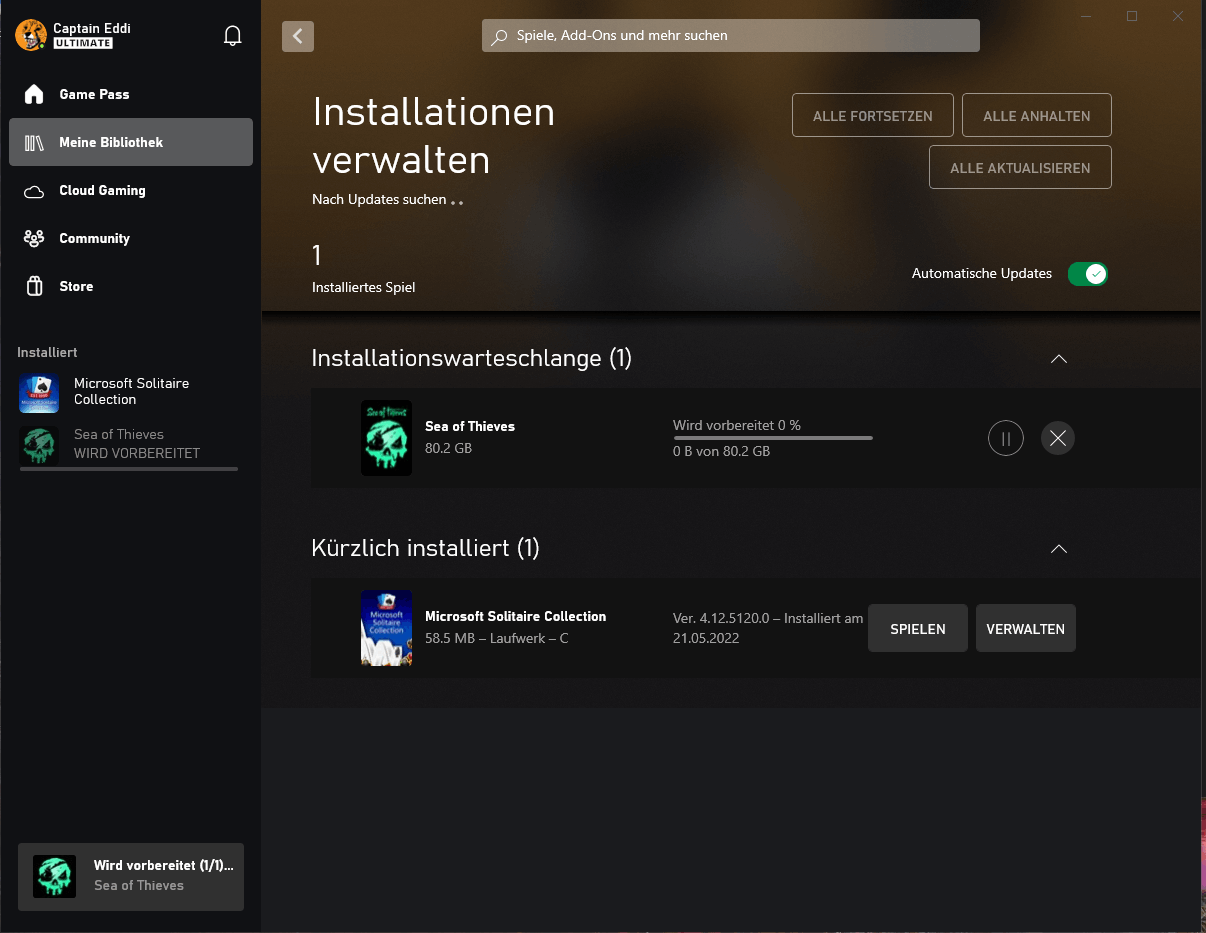Cancel the Sea of Thieves installation
This screenshot has width=1206, height=933.
[1058, 438]
